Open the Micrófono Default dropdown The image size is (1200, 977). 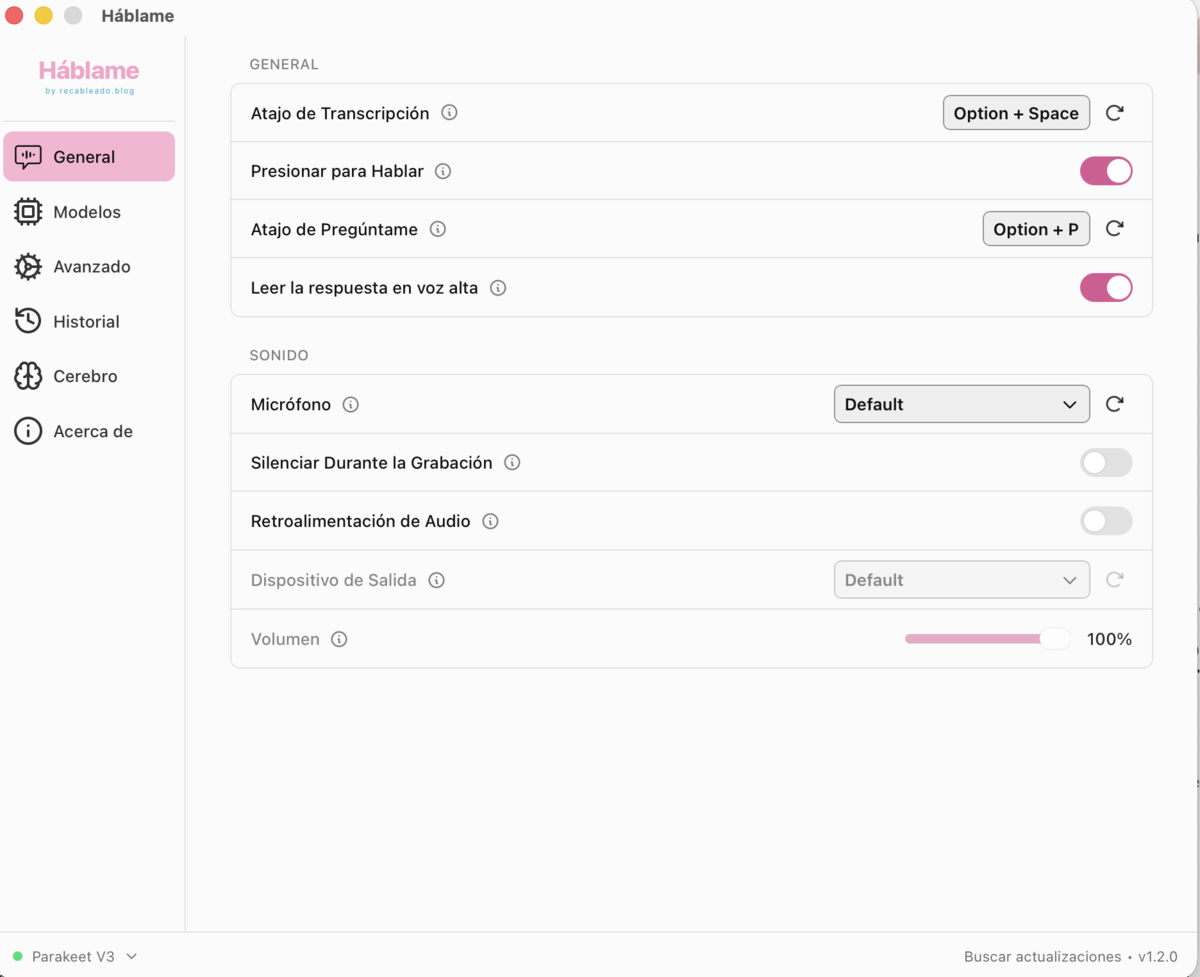(x=962, y=404)
